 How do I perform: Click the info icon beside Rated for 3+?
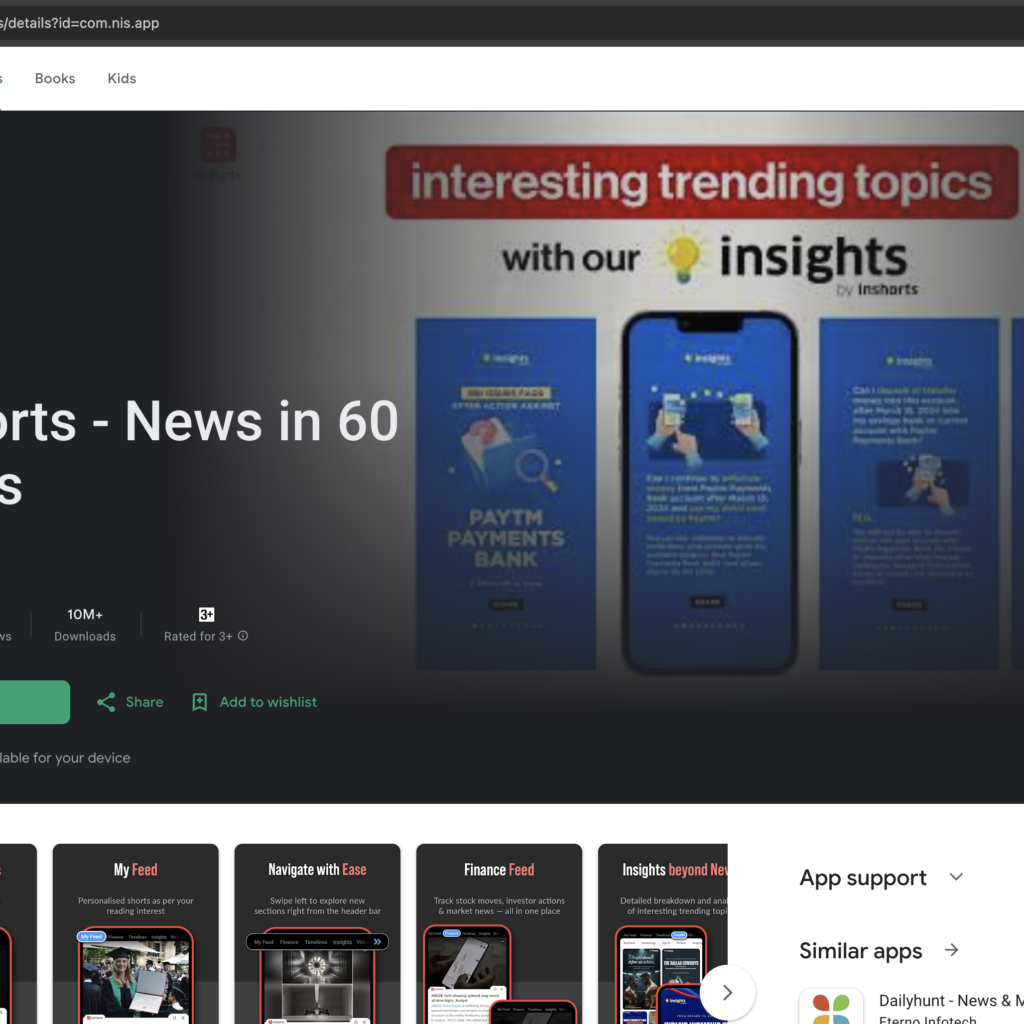tap(243, 636)
